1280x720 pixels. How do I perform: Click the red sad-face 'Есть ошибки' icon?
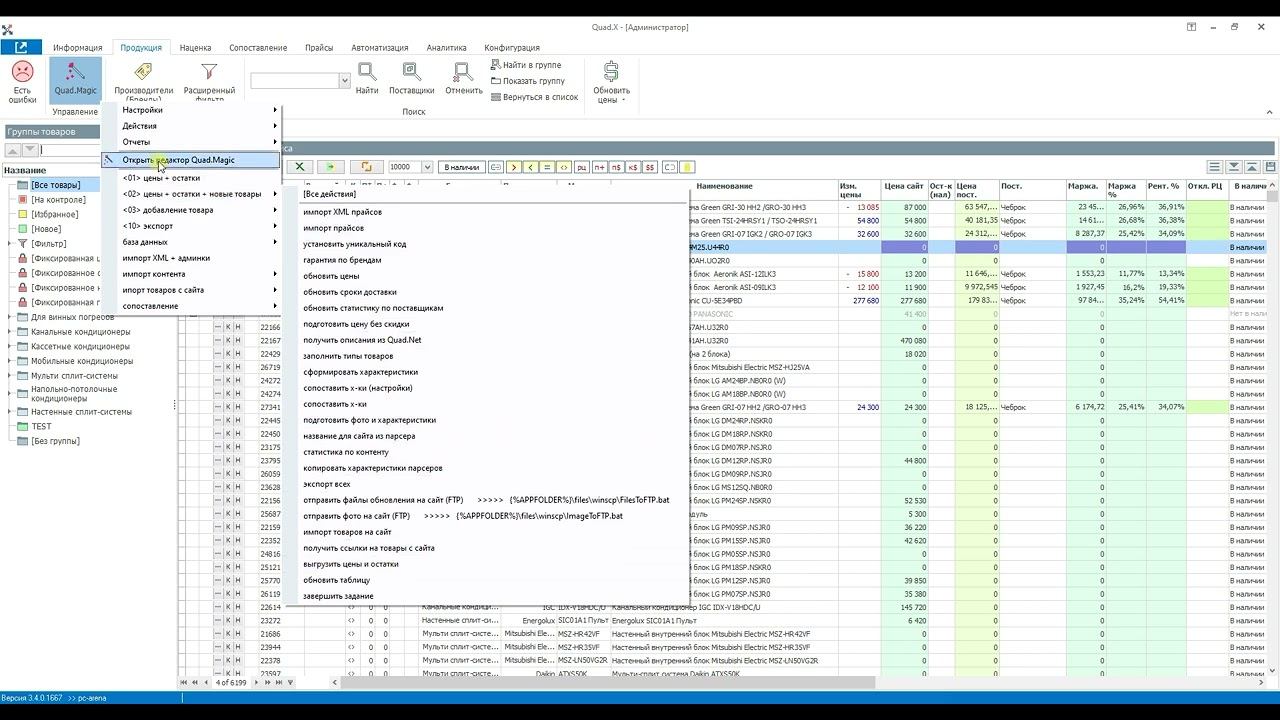pyautogui.click(x=22, y=72)
